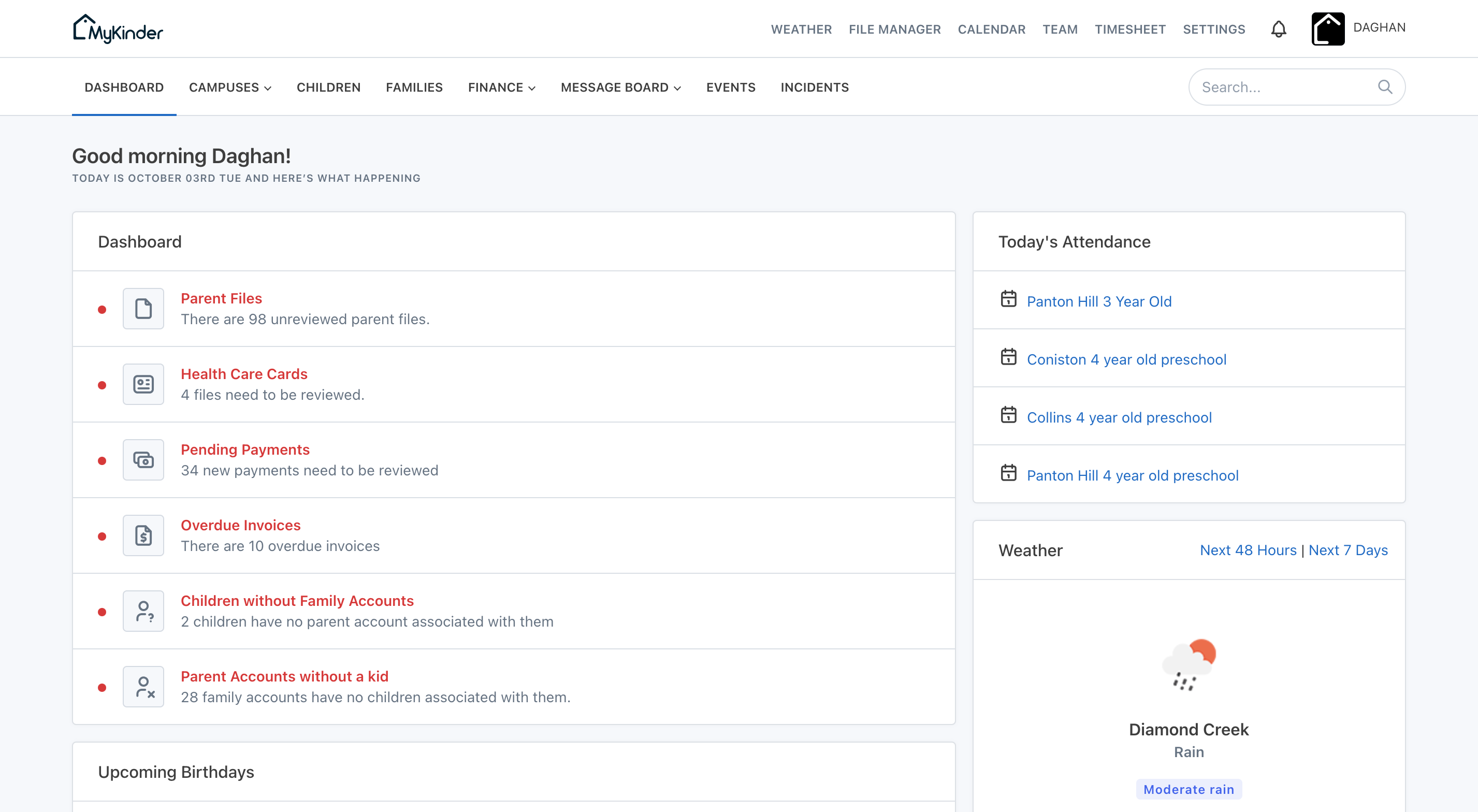Expand the Campuses dropdown menu
The image size is (1478, 812).
pyautogui.click(x=230, y=87)
